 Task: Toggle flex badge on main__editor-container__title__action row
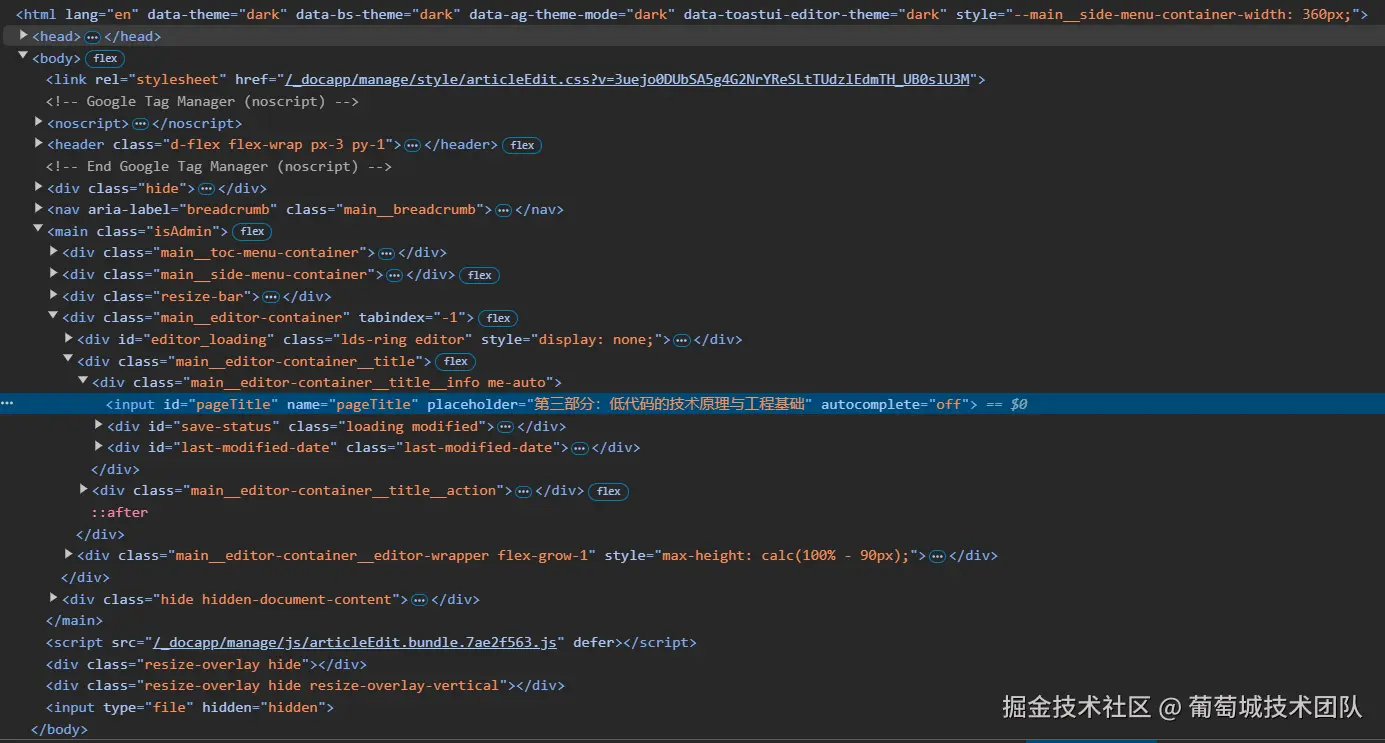[x=609, y=491]
